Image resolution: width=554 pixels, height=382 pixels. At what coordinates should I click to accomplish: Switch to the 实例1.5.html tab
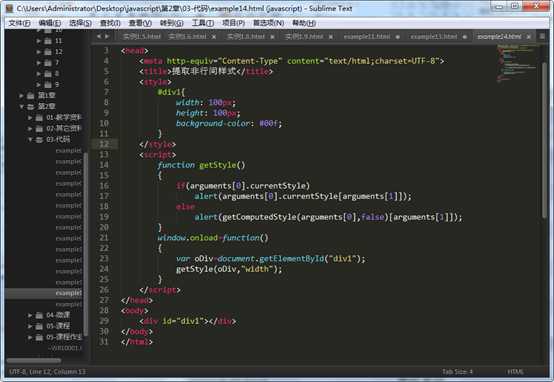click(142, 37)
